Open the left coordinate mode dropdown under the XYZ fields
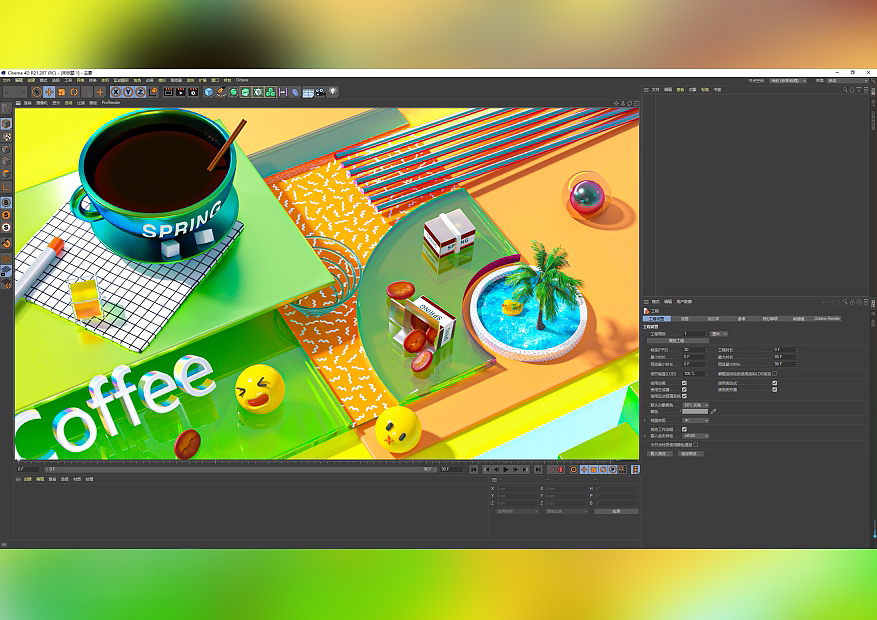Image resolution: width=877 pixels, height=620 pixels. [516, 511]
